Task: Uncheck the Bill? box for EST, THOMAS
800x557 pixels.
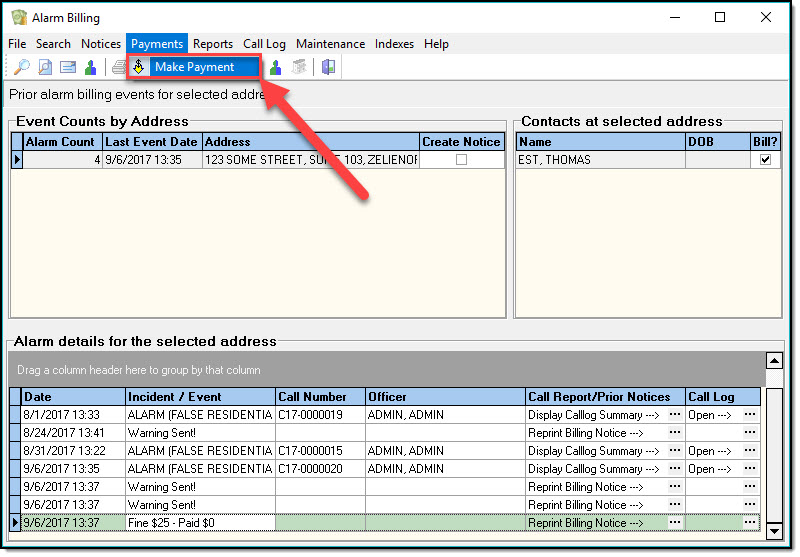Action: click(765, 160)
